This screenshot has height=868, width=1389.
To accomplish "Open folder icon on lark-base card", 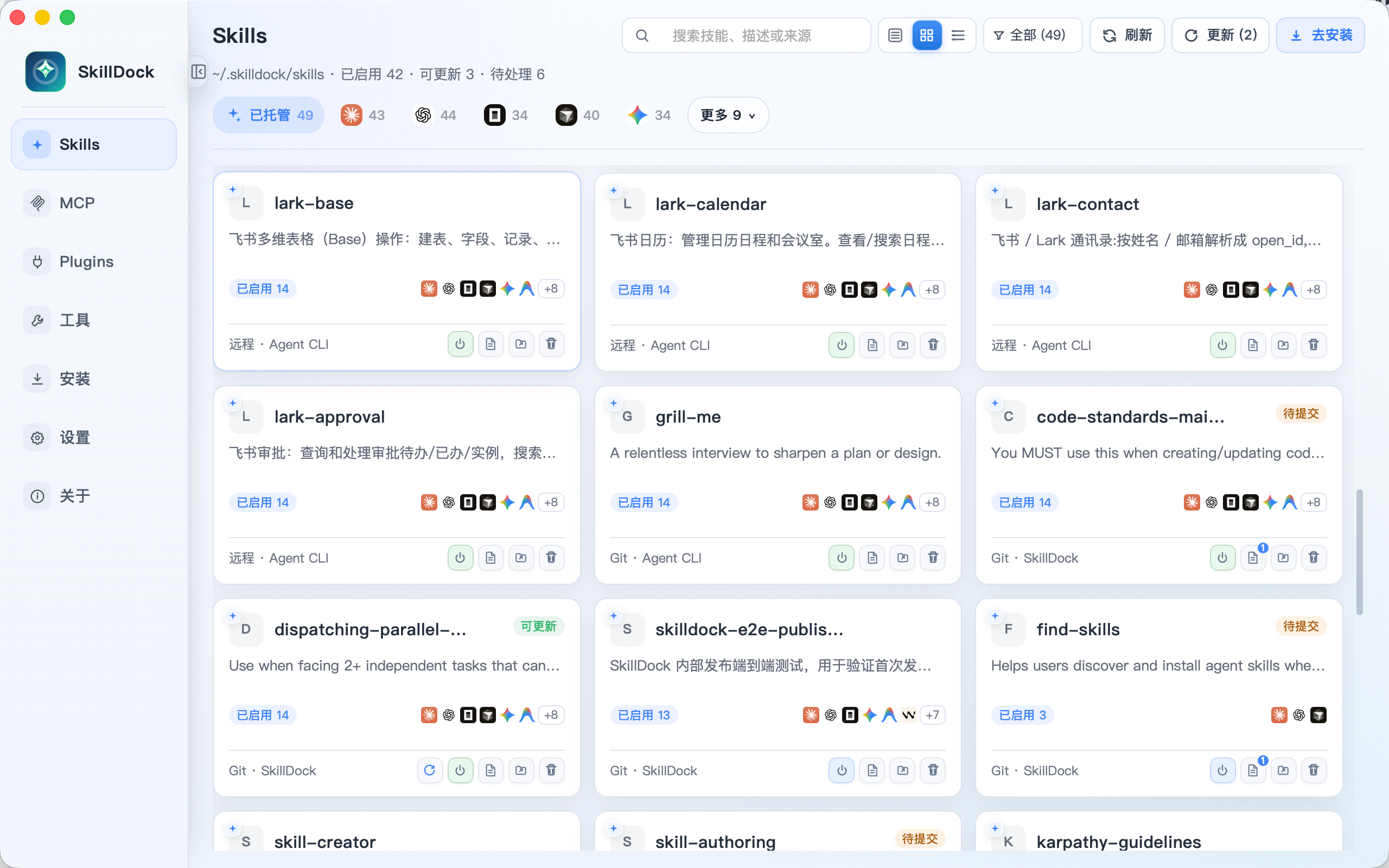I will (x=520, y=344).
